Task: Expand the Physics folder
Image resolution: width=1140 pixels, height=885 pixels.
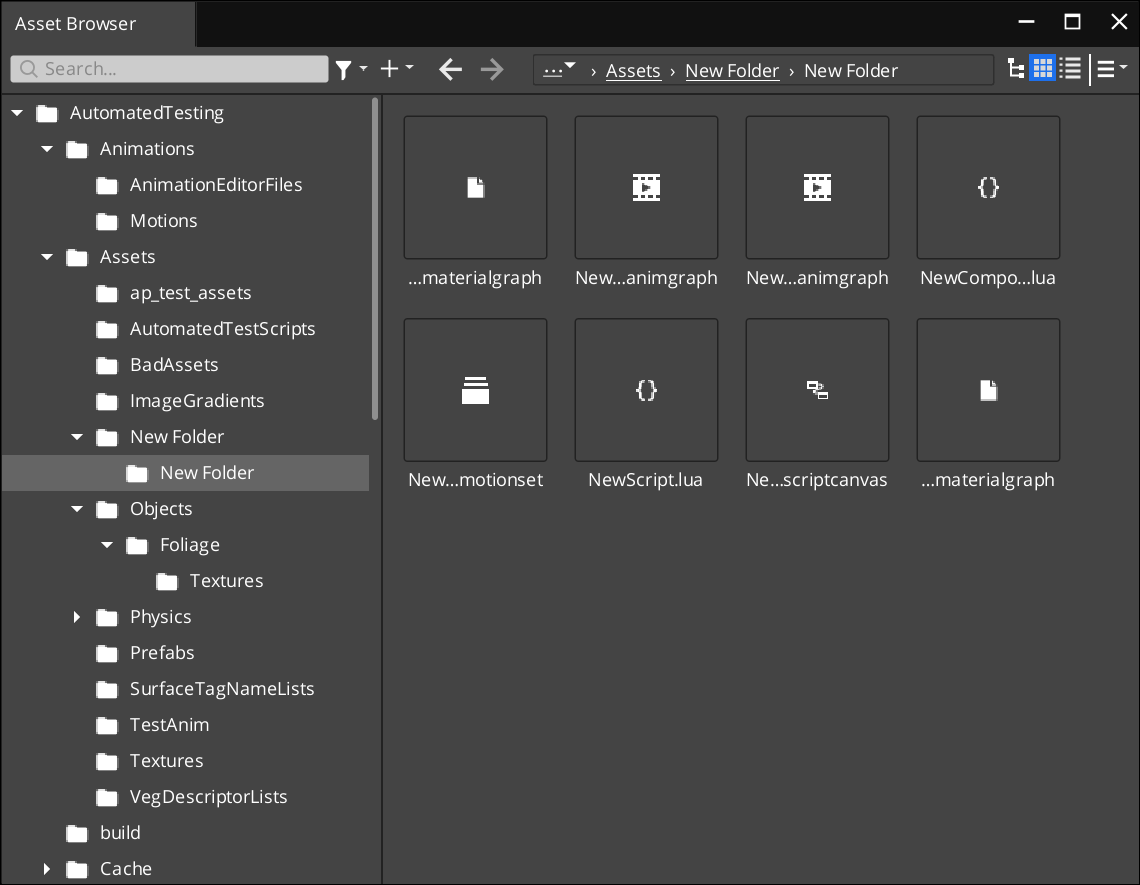Action: pos(77,617)
